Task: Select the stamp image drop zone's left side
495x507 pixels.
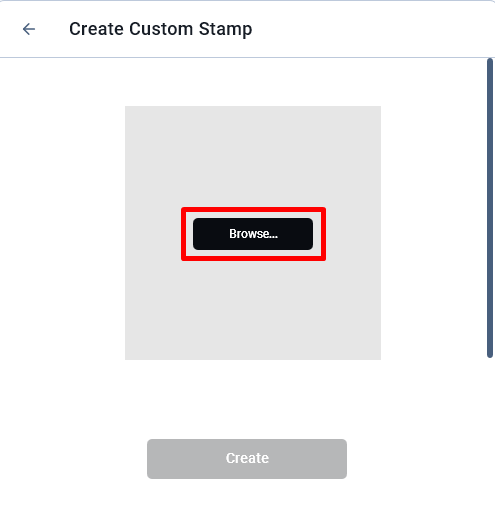Action: click(153, 233)
